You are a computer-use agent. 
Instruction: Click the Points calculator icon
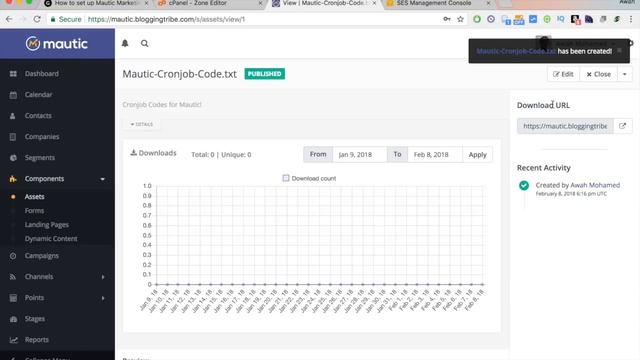[13, 298]
